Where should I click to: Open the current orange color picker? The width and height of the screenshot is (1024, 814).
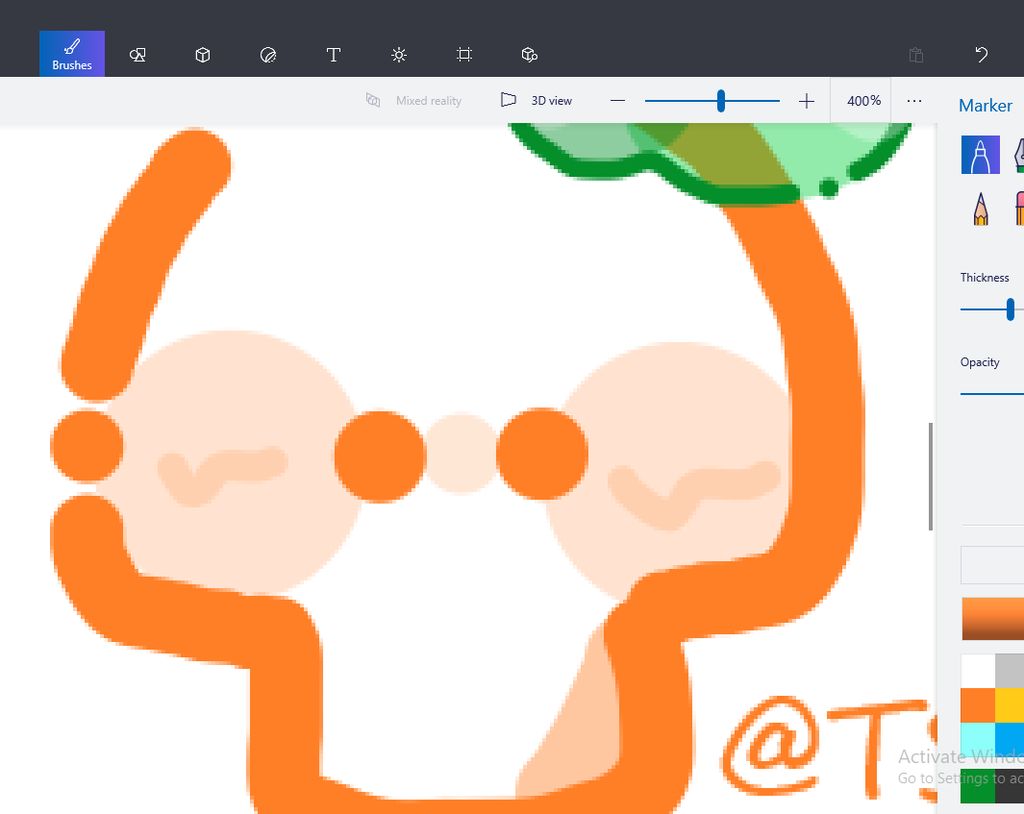click(993, 618)
